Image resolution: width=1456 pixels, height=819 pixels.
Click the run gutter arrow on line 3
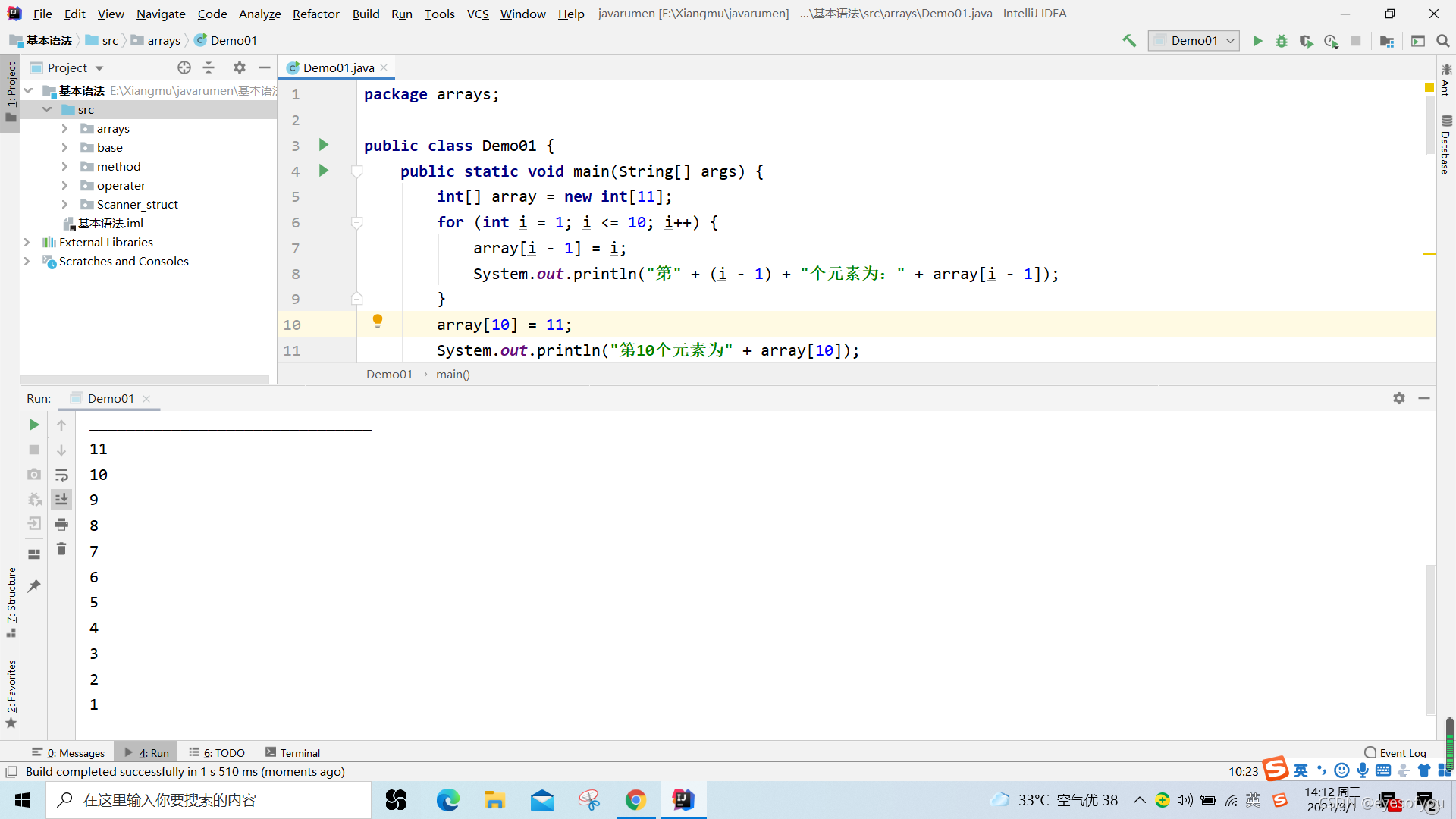coord(324,145)
